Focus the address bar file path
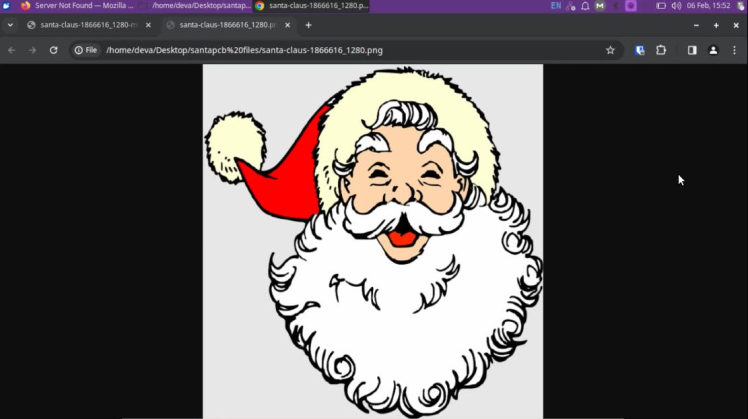The height and width of the screenshot is (419, 748). click(244, 50)
